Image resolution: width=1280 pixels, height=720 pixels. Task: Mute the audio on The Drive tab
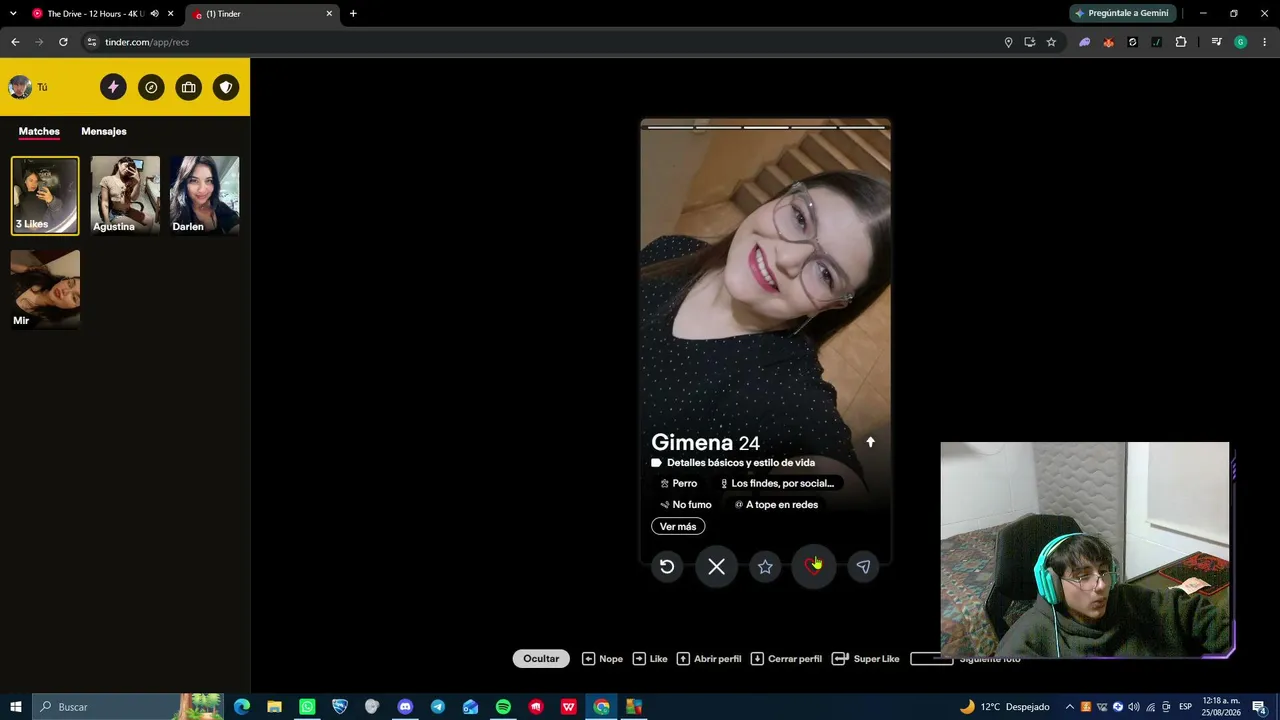tap(154, 14)
